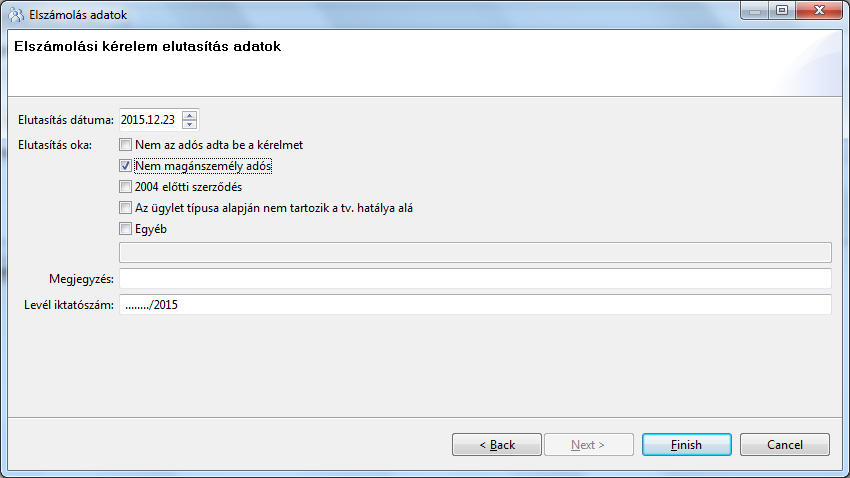850x478 pixels.
Task: Uncheck the 'Nem magánszemély adós' checkbox
Action: tap(126, 166)
